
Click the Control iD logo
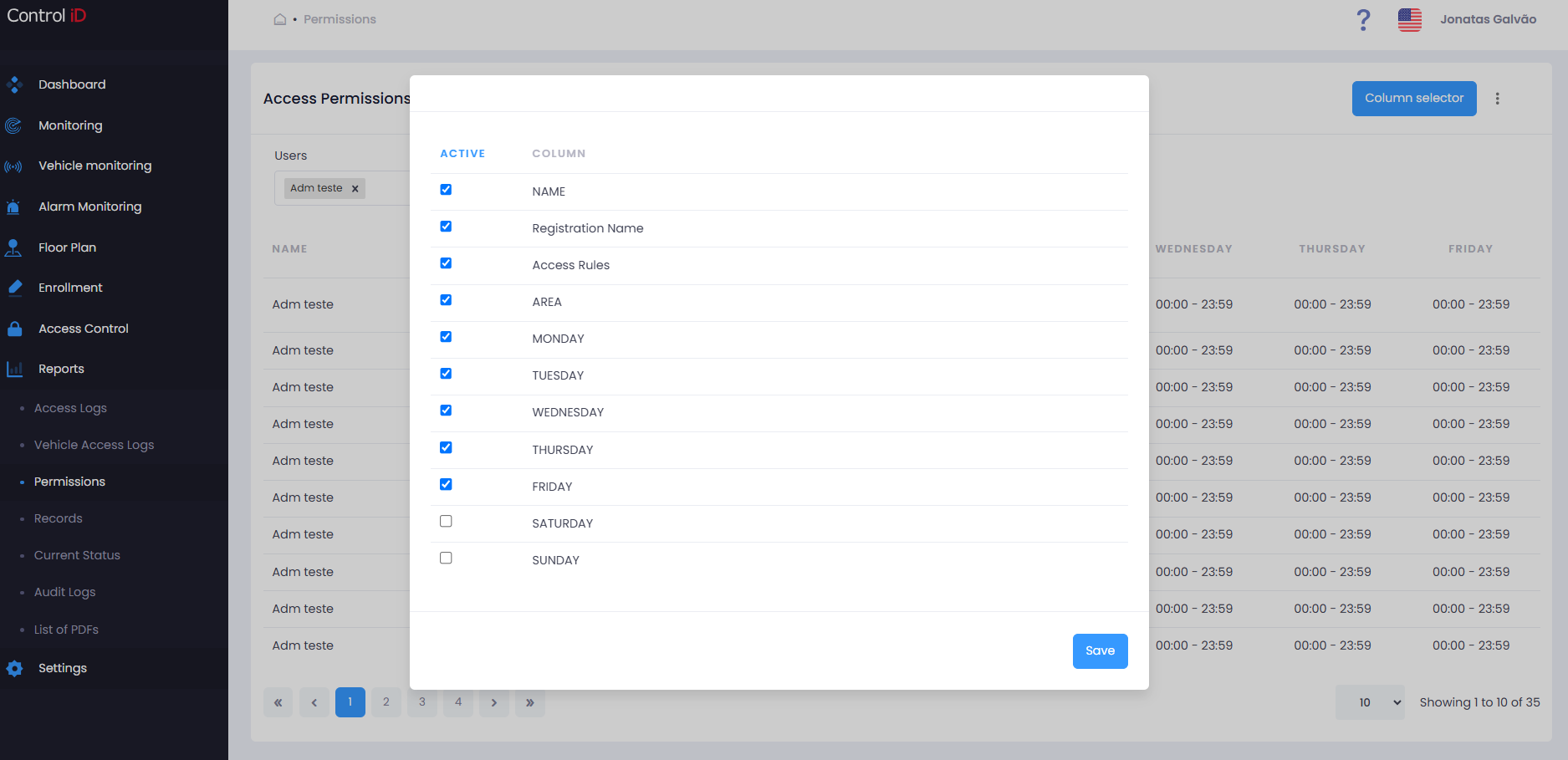coord(47,16)
